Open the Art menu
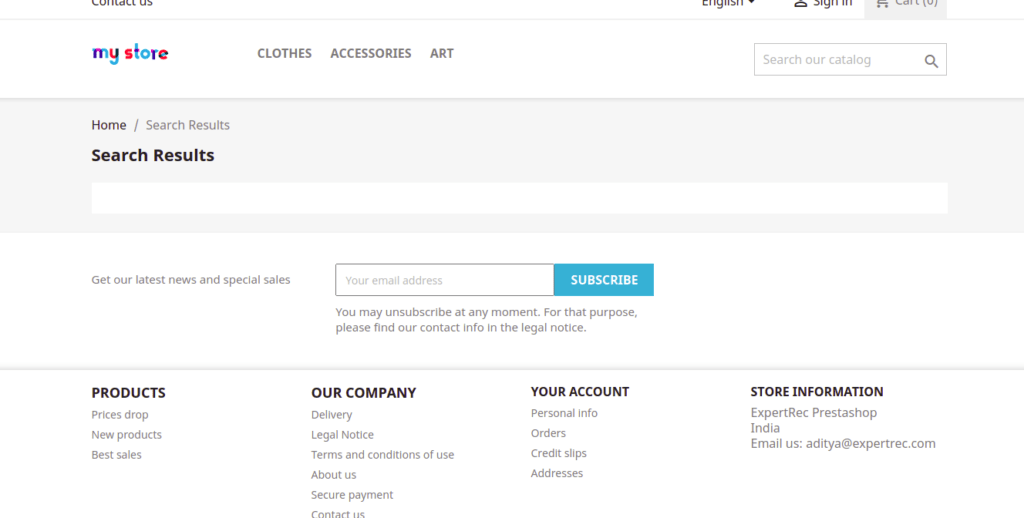Screen dimensions: 1024x518 click(441, 54)
